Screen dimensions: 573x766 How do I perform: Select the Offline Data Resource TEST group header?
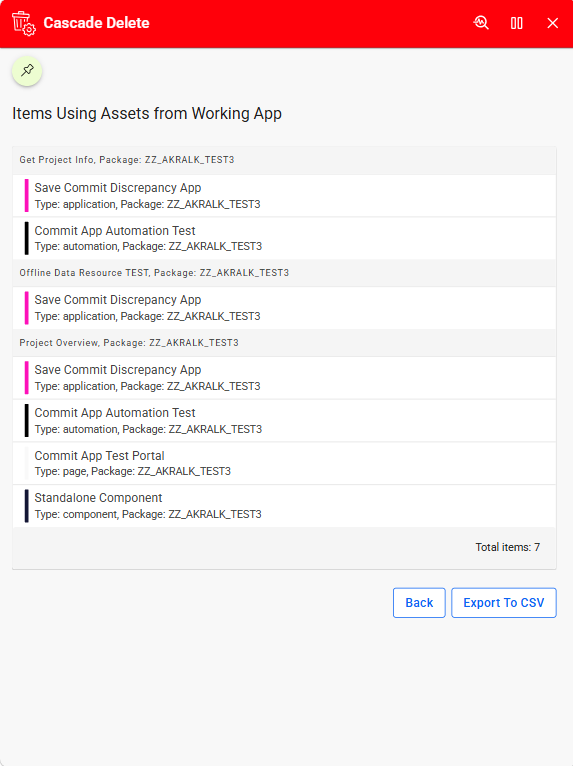[x=284, y=273]
